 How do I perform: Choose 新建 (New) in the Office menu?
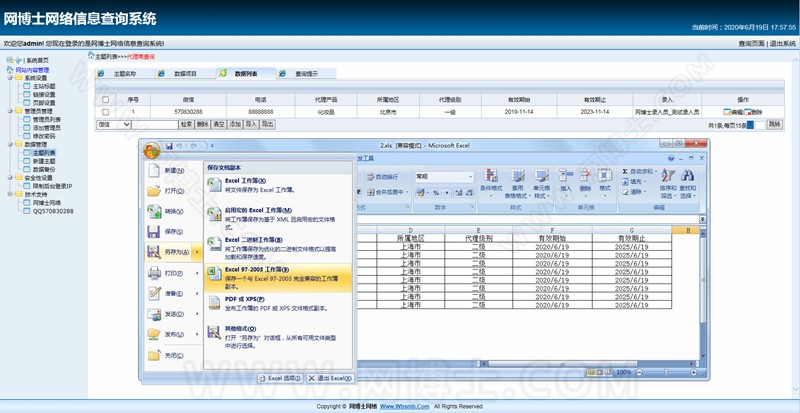click(173, 171)
